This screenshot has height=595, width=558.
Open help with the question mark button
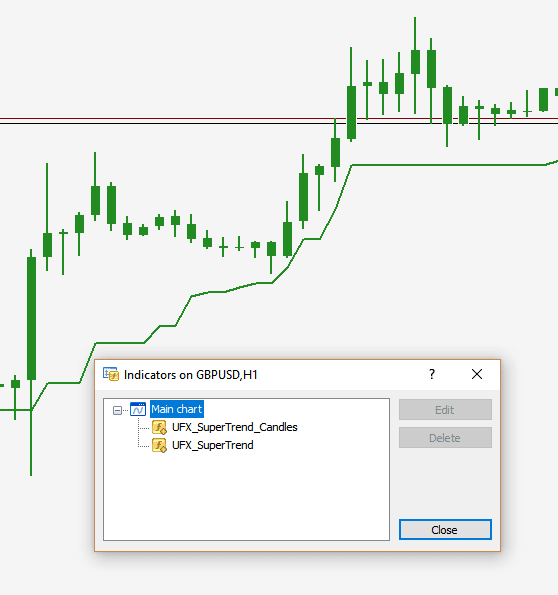click(432, 375)
